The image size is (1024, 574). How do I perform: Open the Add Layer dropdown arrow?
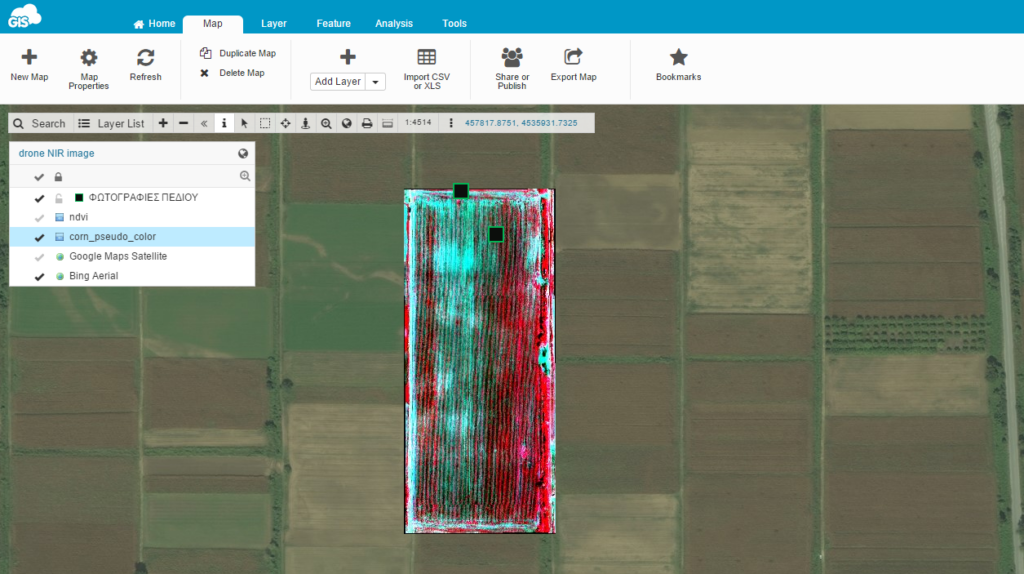click(x=376, y=82)
